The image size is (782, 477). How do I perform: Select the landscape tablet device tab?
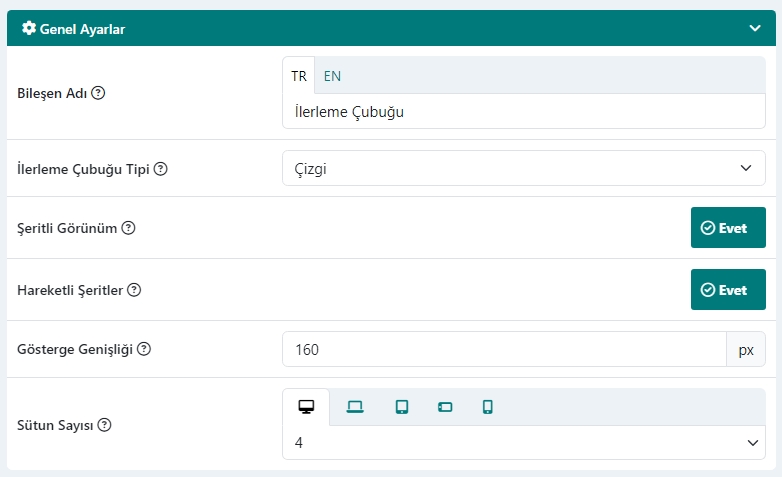tap(445, 407)
